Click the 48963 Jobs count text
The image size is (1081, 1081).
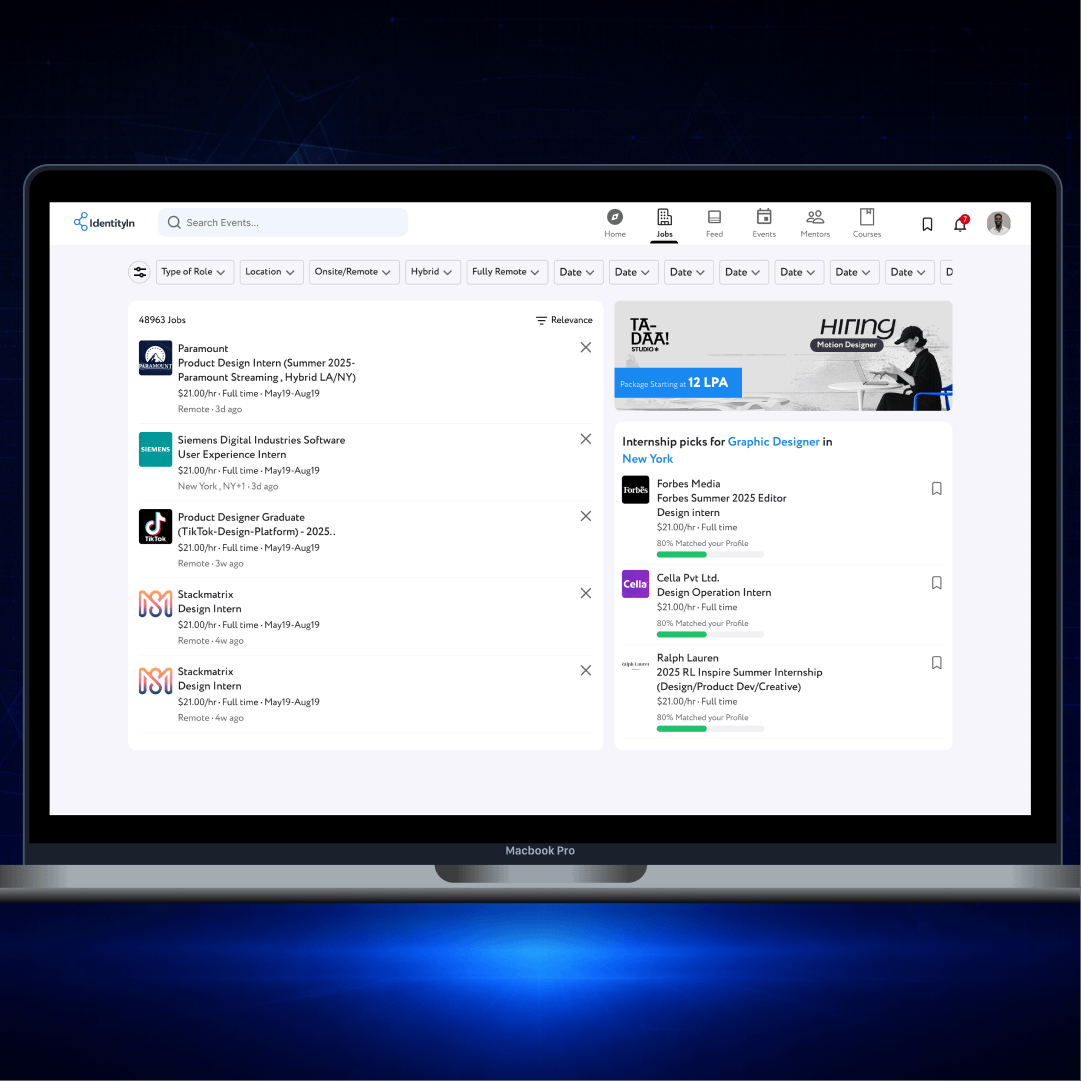click(x=162, y=320)
